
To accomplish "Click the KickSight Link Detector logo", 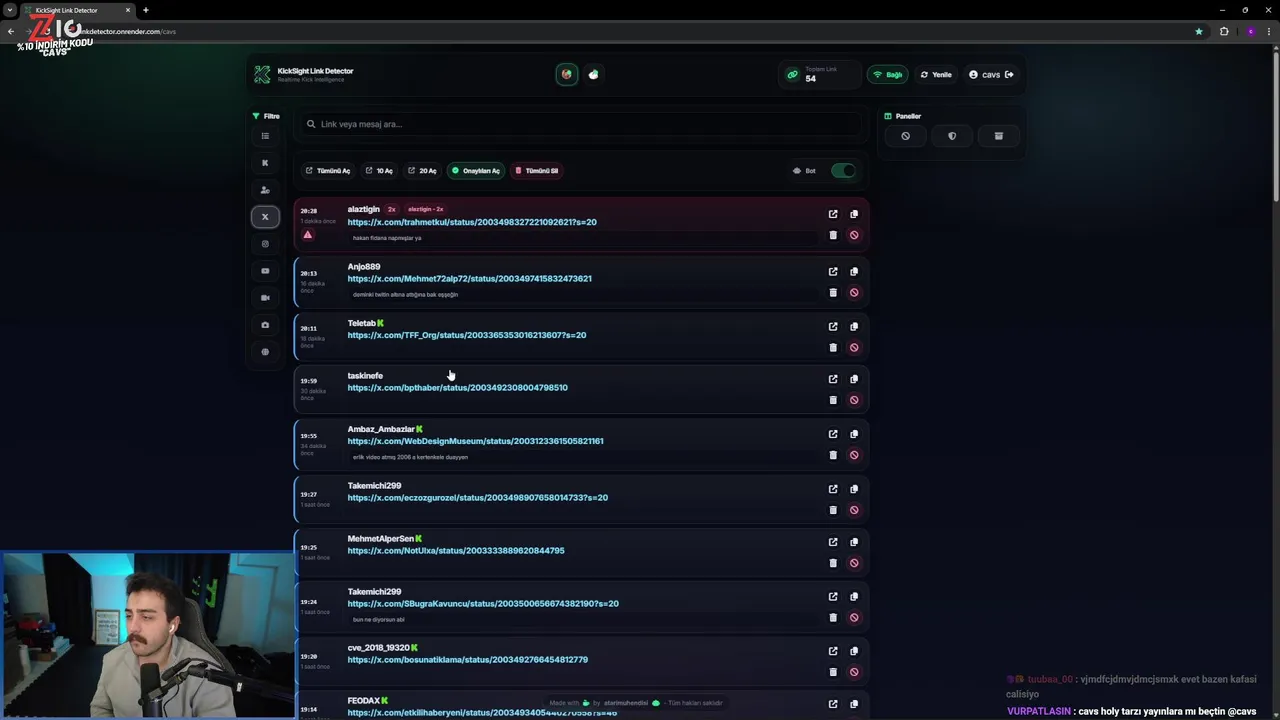I will point(262,75).
